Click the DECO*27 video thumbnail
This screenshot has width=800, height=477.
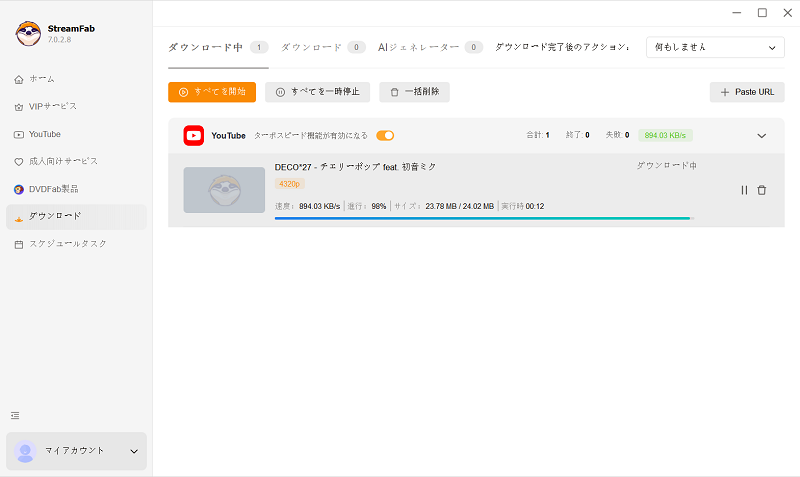coord(224,190)
